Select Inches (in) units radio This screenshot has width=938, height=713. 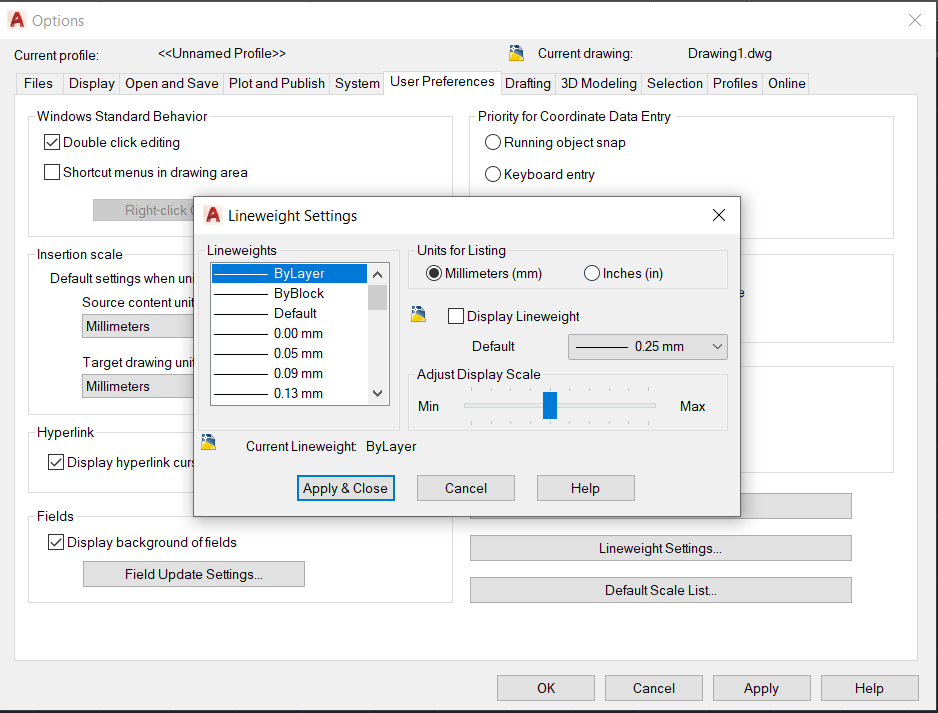(592, 273)
